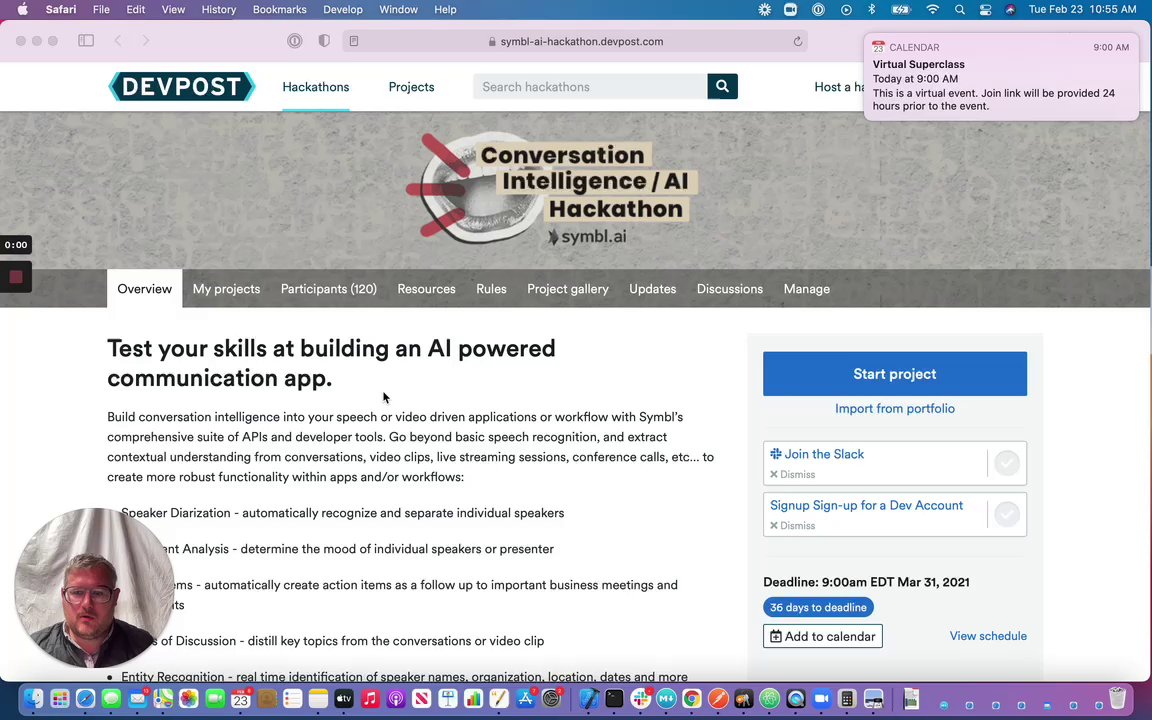
Task: Open the Safari File menu
Action: click(101, 10)
